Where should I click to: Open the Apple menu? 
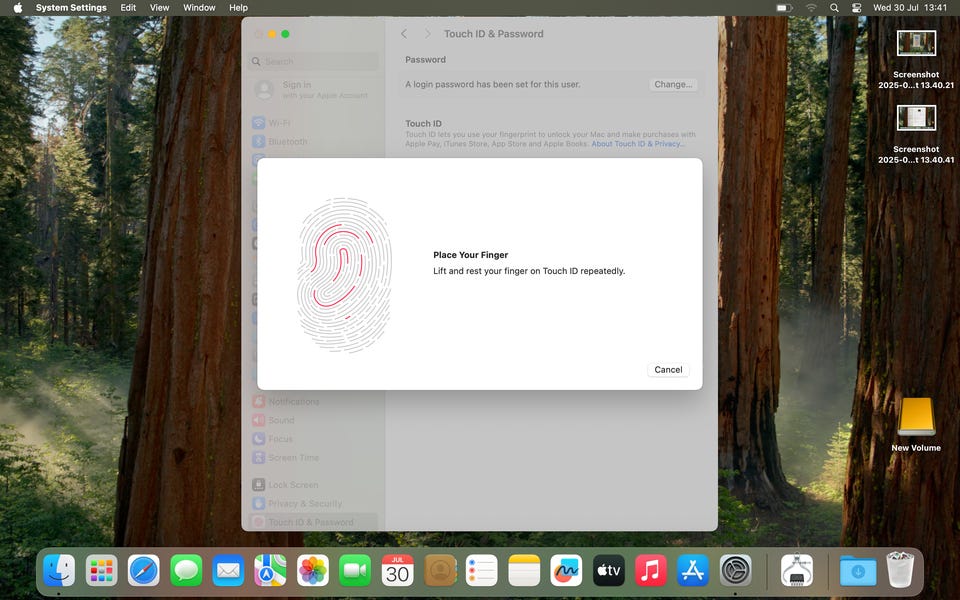click(x=18, y=8)
